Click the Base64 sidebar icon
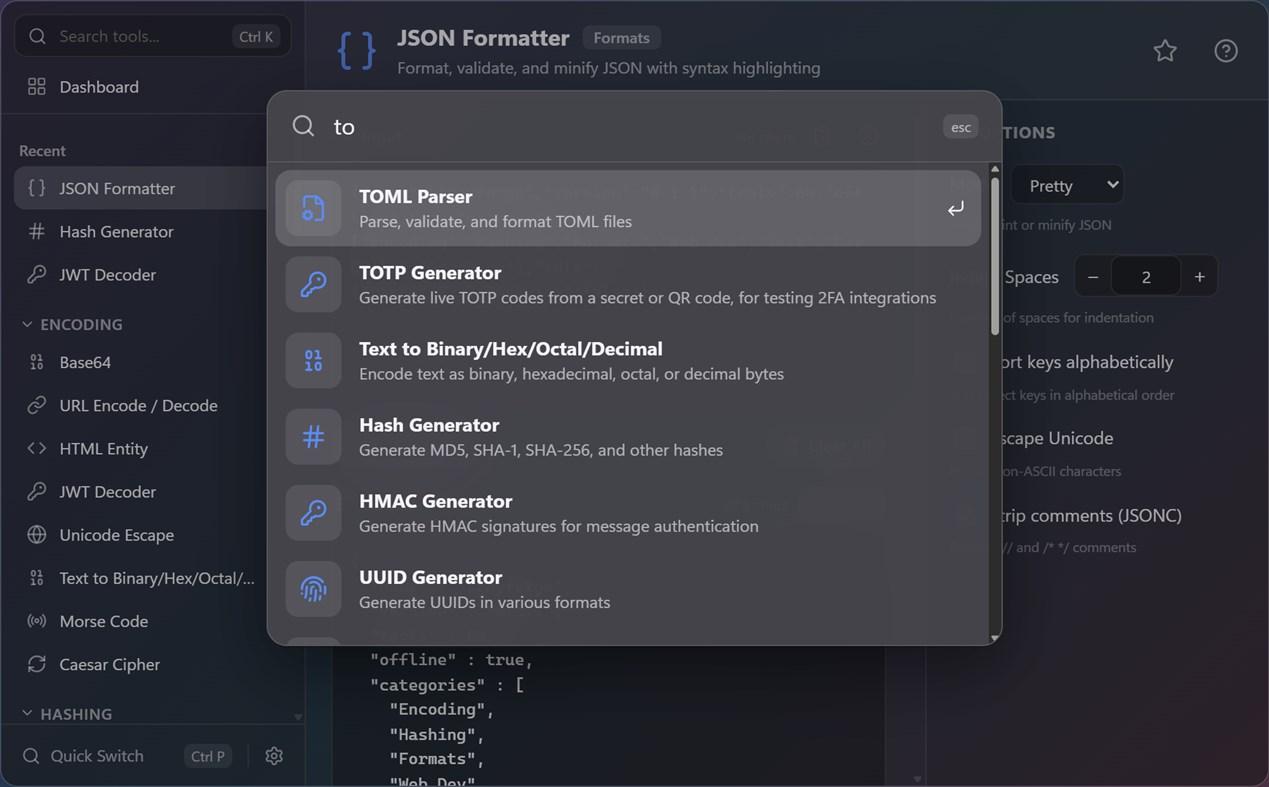This screenshot has height=787, width=1269. (x=37, y=362)
